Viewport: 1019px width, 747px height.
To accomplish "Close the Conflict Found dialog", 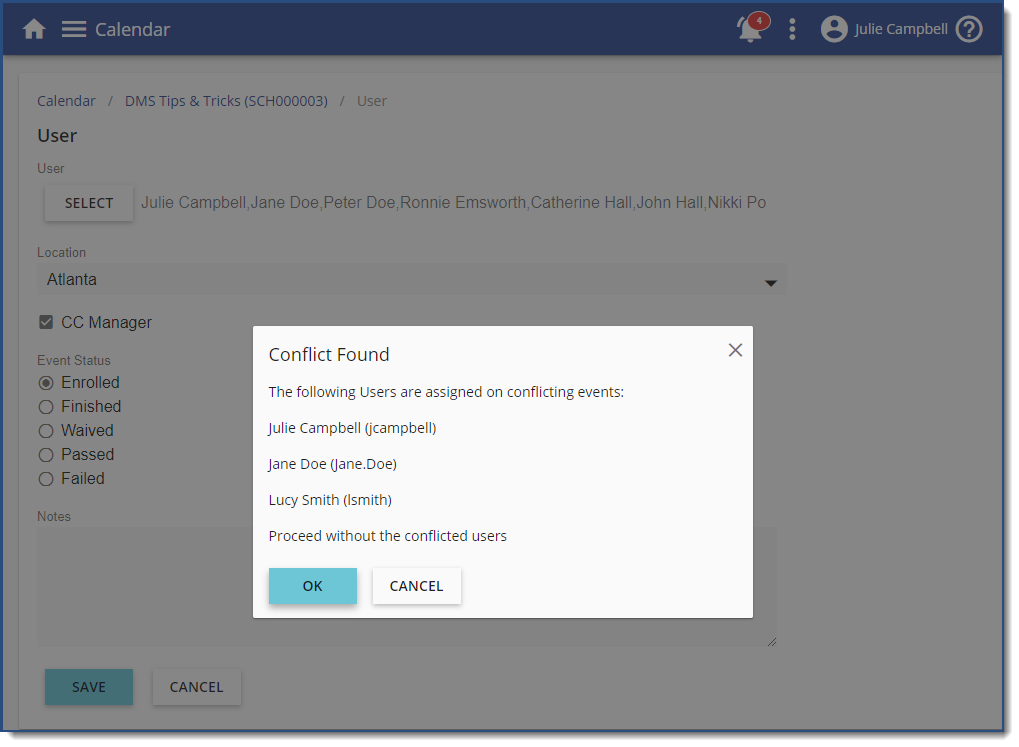I will [x=735, y=350].
